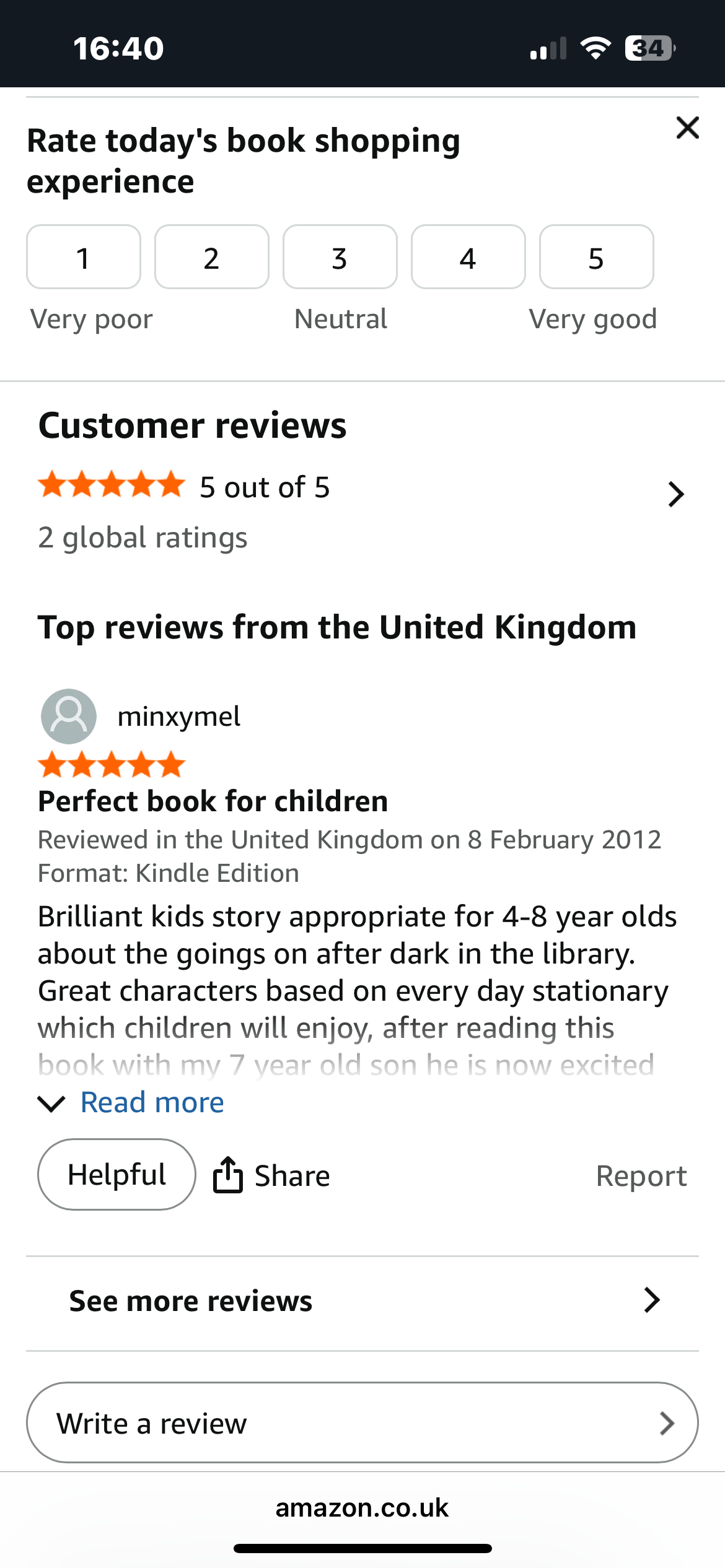Pick rating 4 for shopping experience
Viewport: 725px width, 1568px height.
[x=468, y=257]
